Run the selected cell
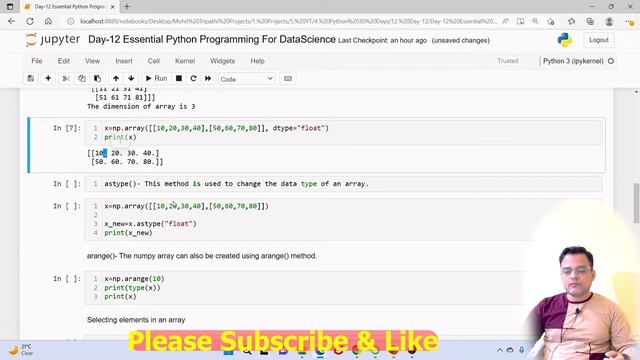The width and height of the screenshot is (640, 360). click(x=156, y=78)
